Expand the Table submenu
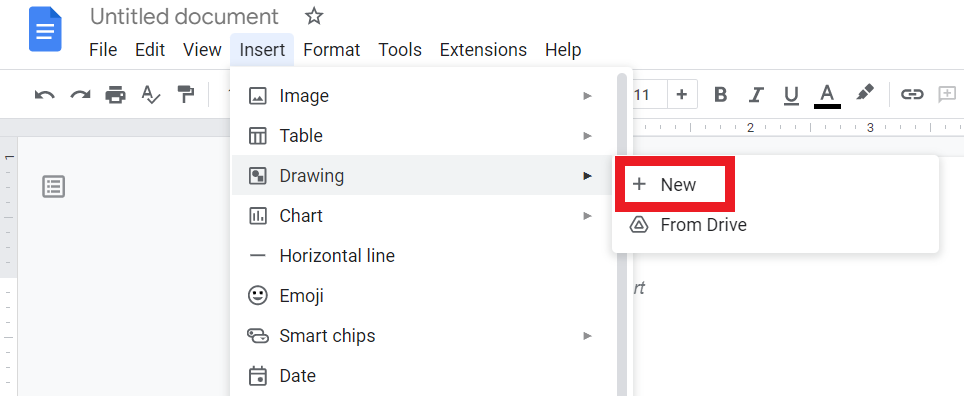The image size is (964, 396). (421, 136)
